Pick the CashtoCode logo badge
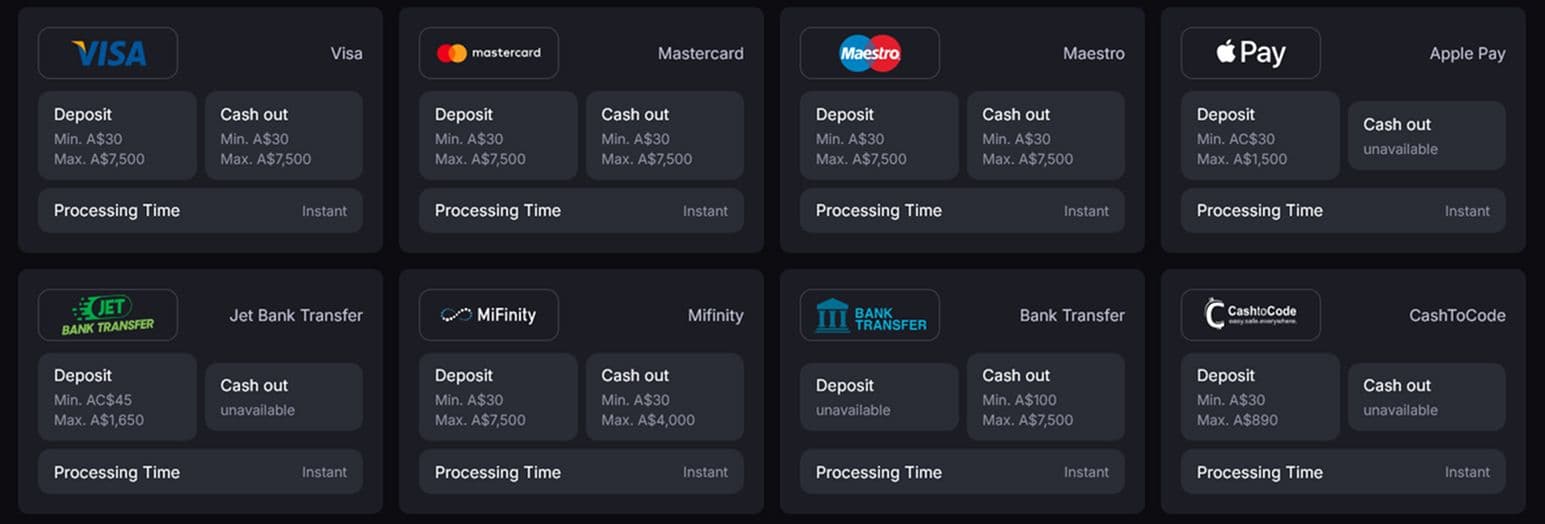 [x=1251, y=315]
